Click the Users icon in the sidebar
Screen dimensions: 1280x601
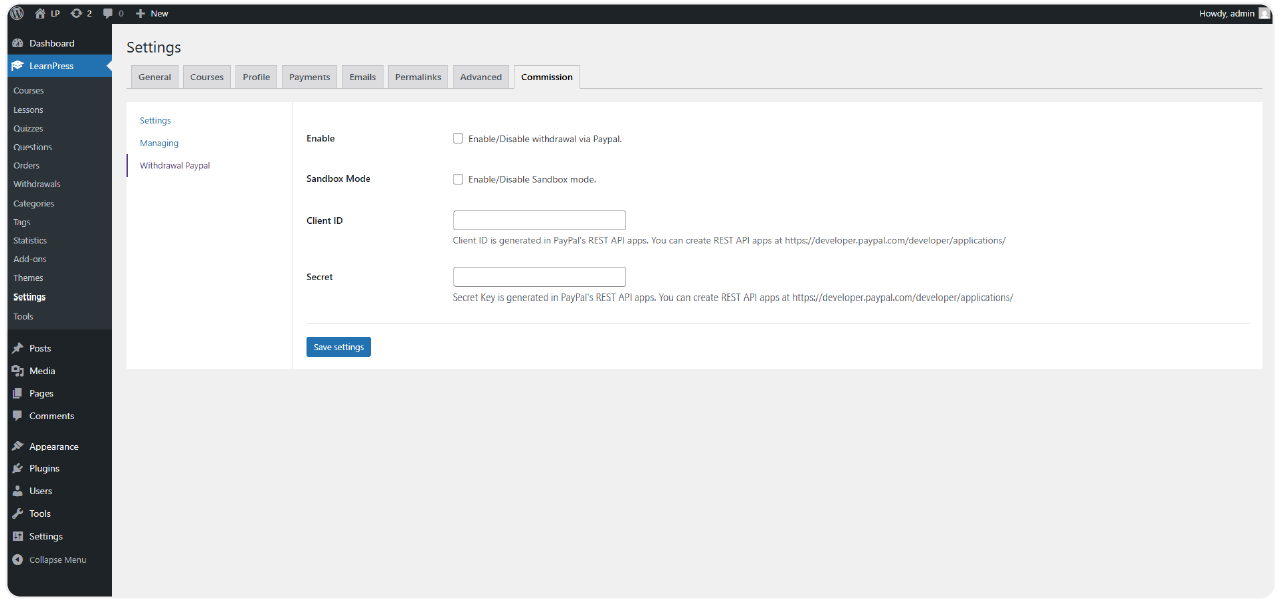coord(17,491)
